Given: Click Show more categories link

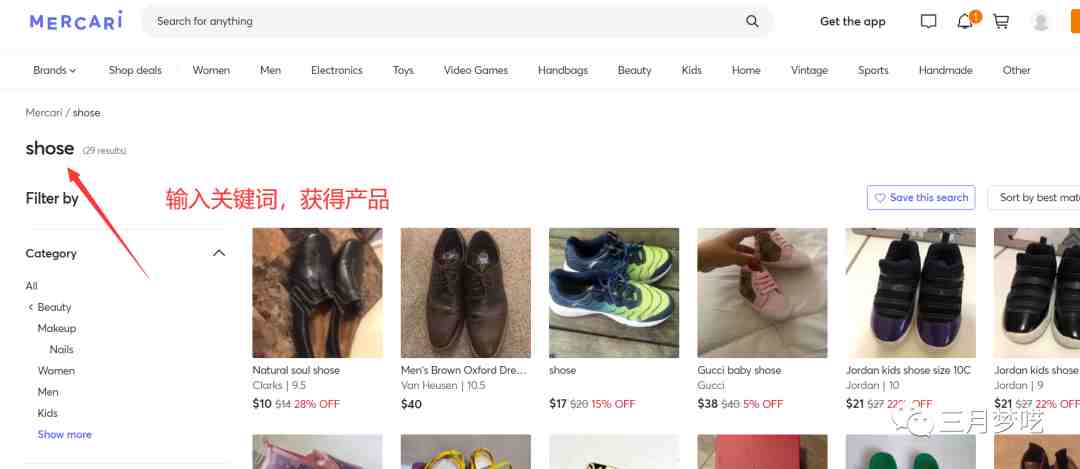Looking at the screenshot, I should (x=65, y=435).
